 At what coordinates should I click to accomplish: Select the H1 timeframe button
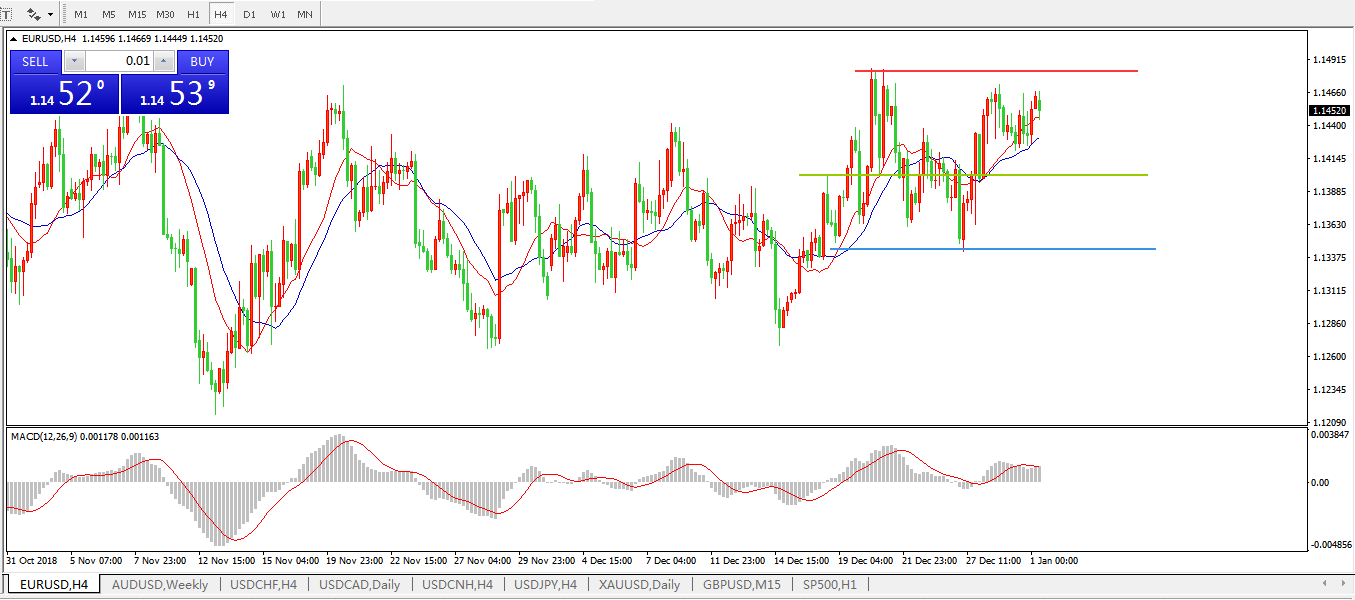point(193,15)
